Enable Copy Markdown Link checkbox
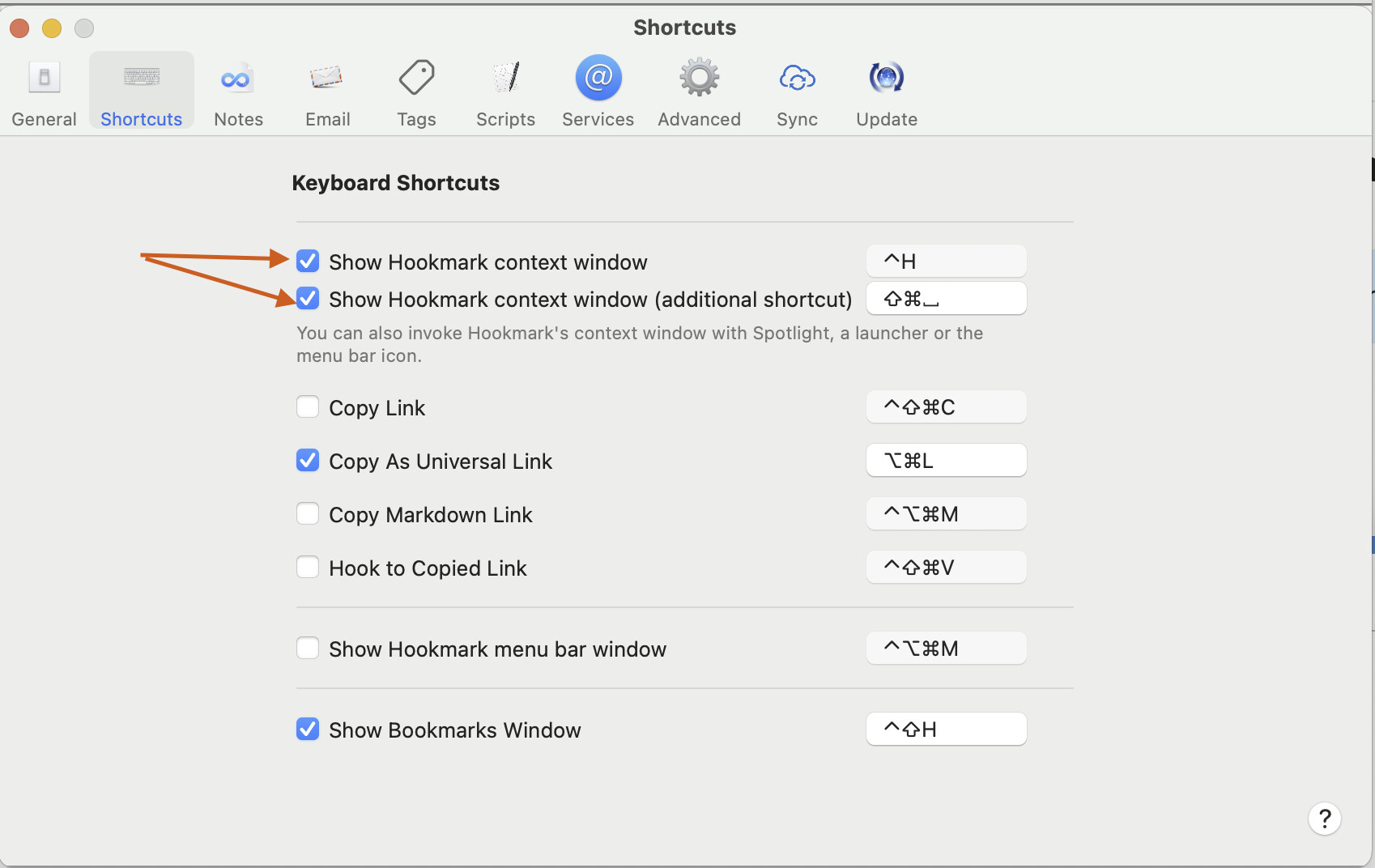The width and height of the screenshot is (1375, 868). pyautogui.click(x=308, y=514)
